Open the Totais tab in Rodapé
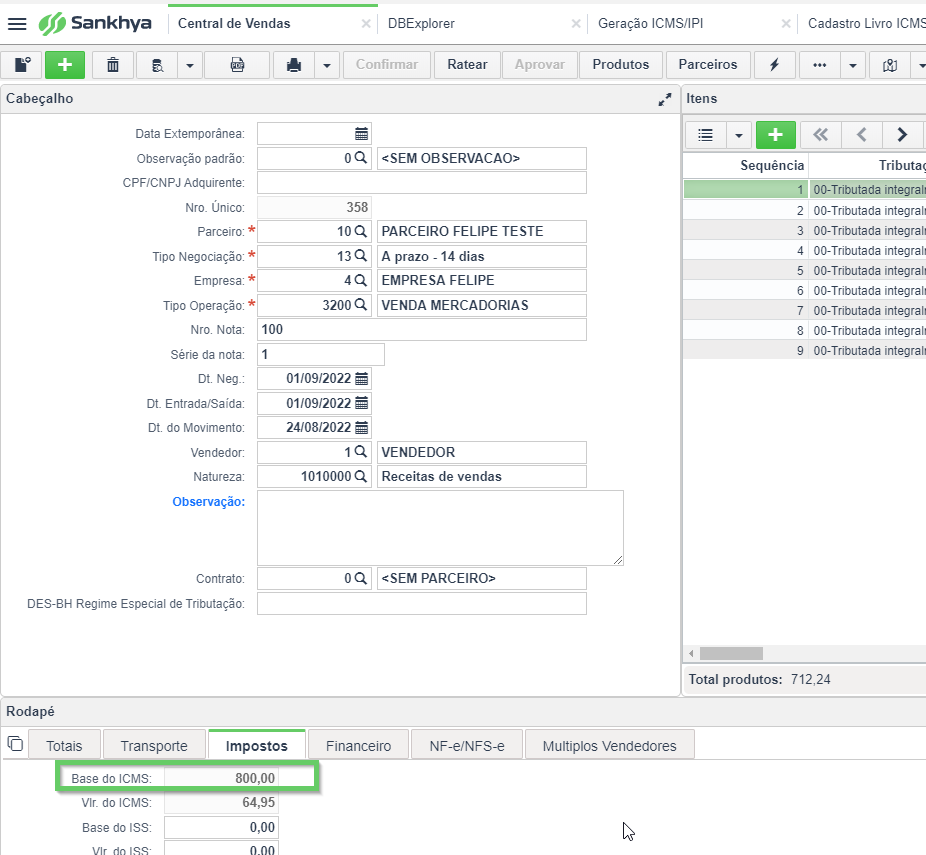This screenshot has height=855, width=926. pyautogui.click(x=64, y=745)
